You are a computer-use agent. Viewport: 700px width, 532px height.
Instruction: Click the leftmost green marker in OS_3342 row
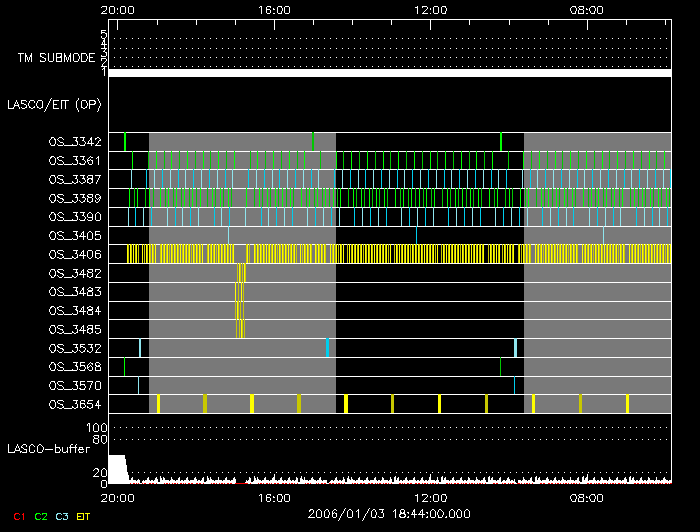[x=125, y=141]
